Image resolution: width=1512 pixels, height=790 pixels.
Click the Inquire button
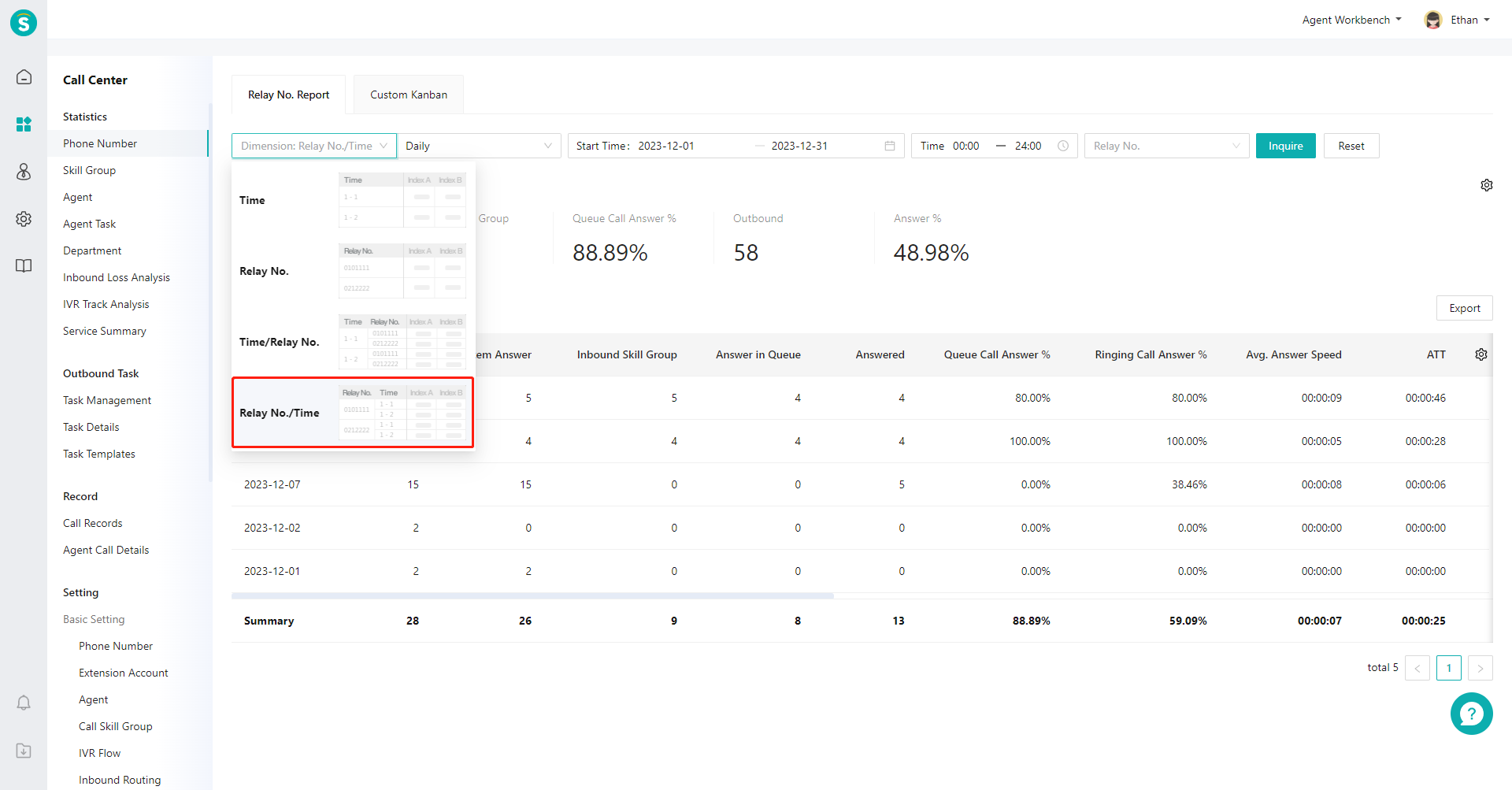coord(1285,146)
